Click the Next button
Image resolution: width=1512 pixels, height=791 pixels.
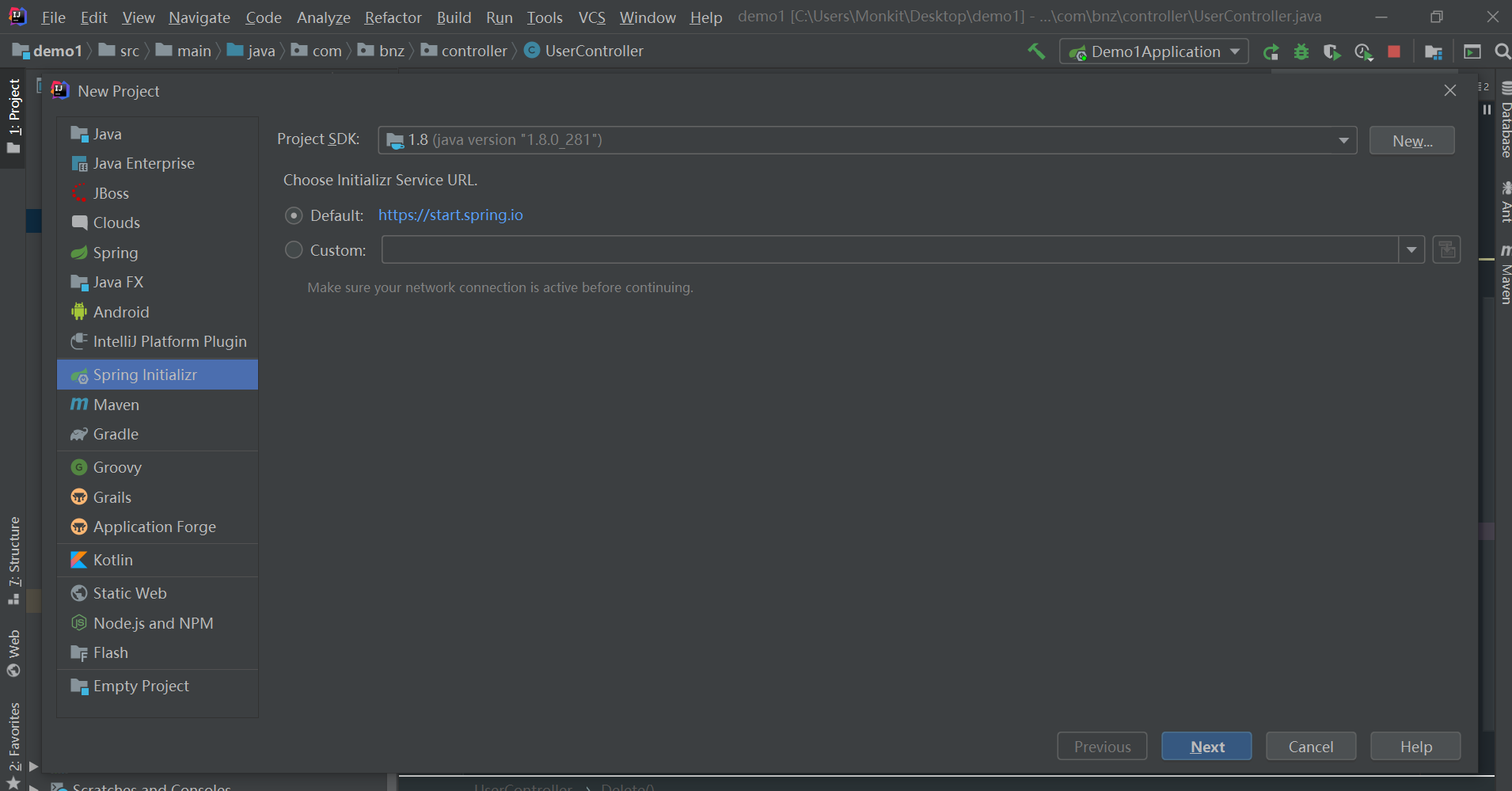(x=1206, y=747)
